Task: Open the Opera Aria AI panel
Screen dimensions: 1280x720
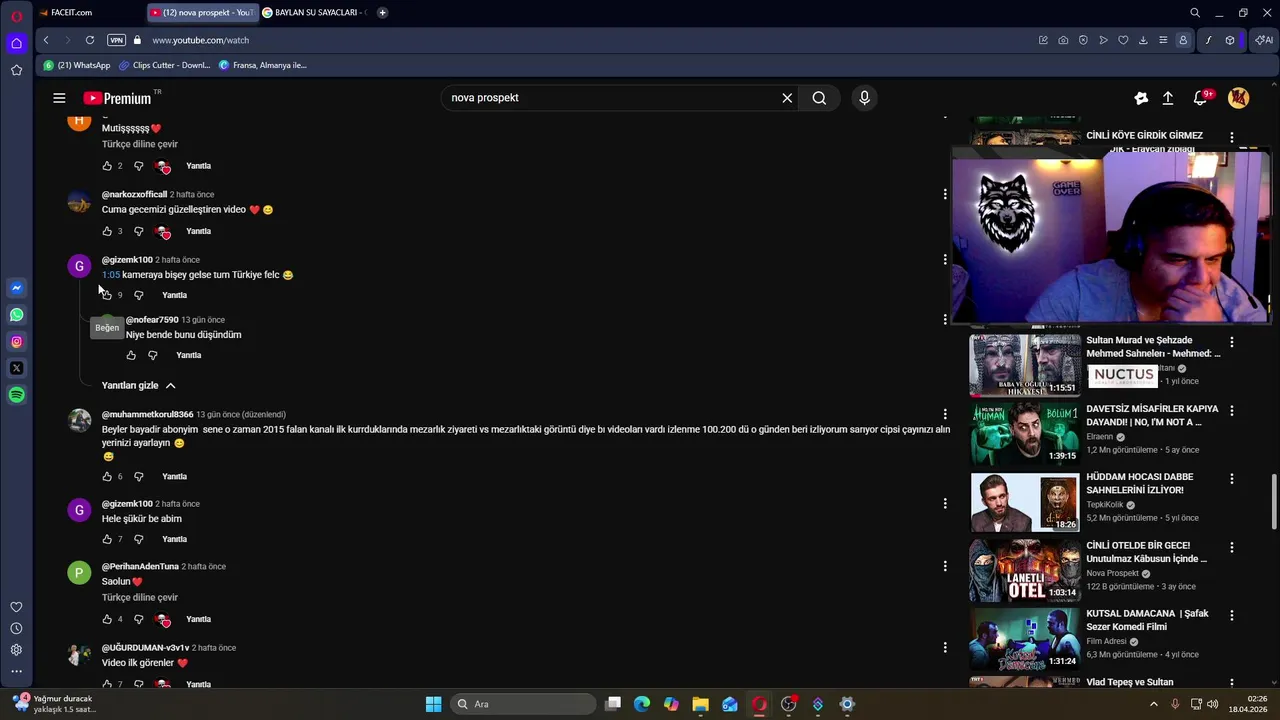Action: click(x=1264, y=40)
